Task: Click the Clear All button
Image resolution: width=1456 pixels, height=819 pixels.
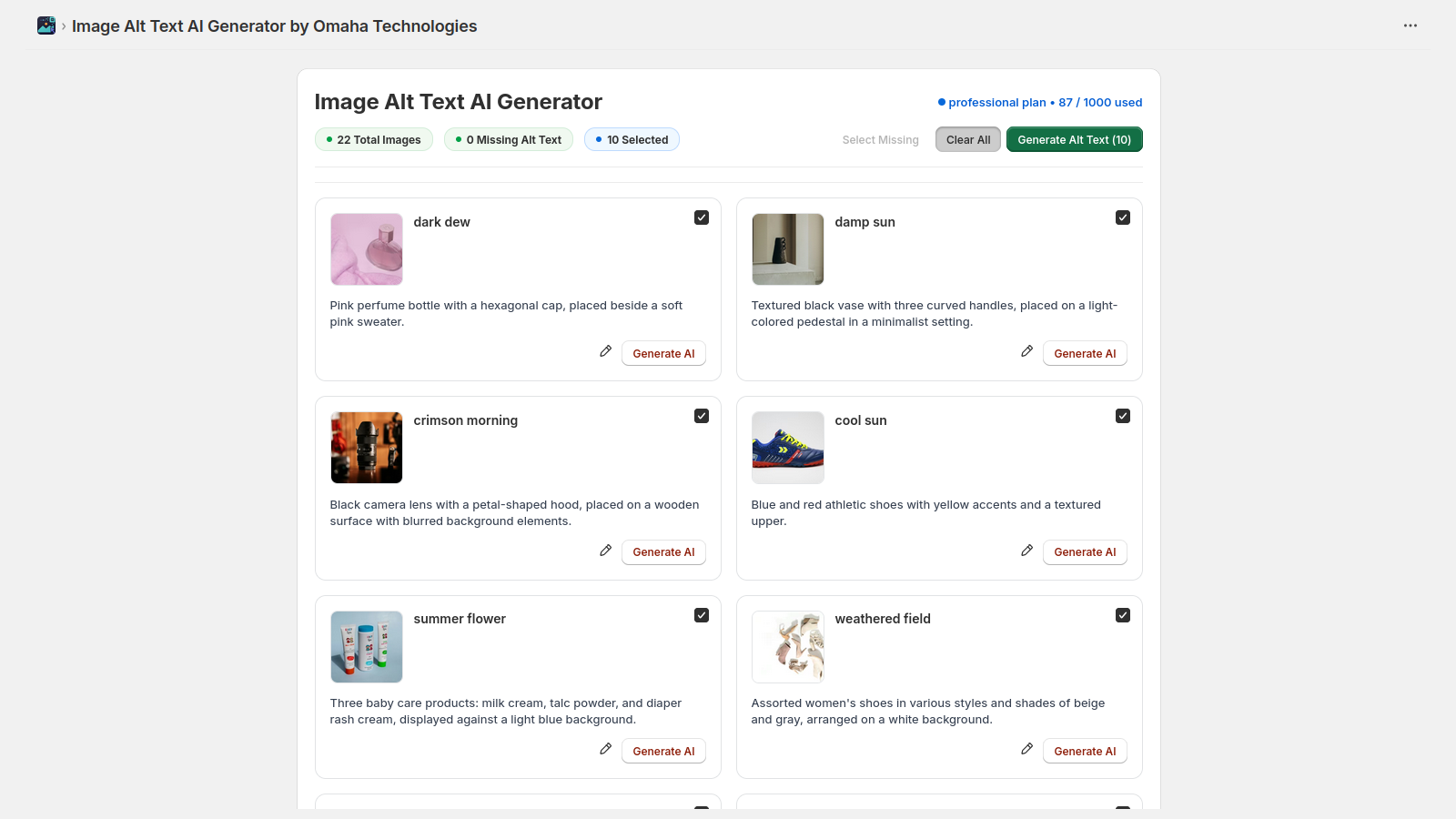Action: click(x=968, y=139)
